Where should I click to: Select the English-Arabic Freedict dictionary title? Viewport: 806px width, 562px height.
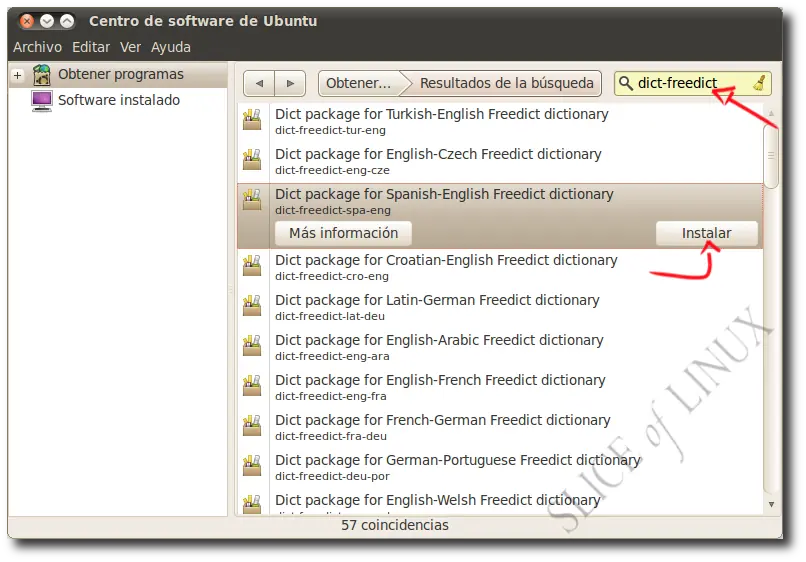click(x=439, y=340)
